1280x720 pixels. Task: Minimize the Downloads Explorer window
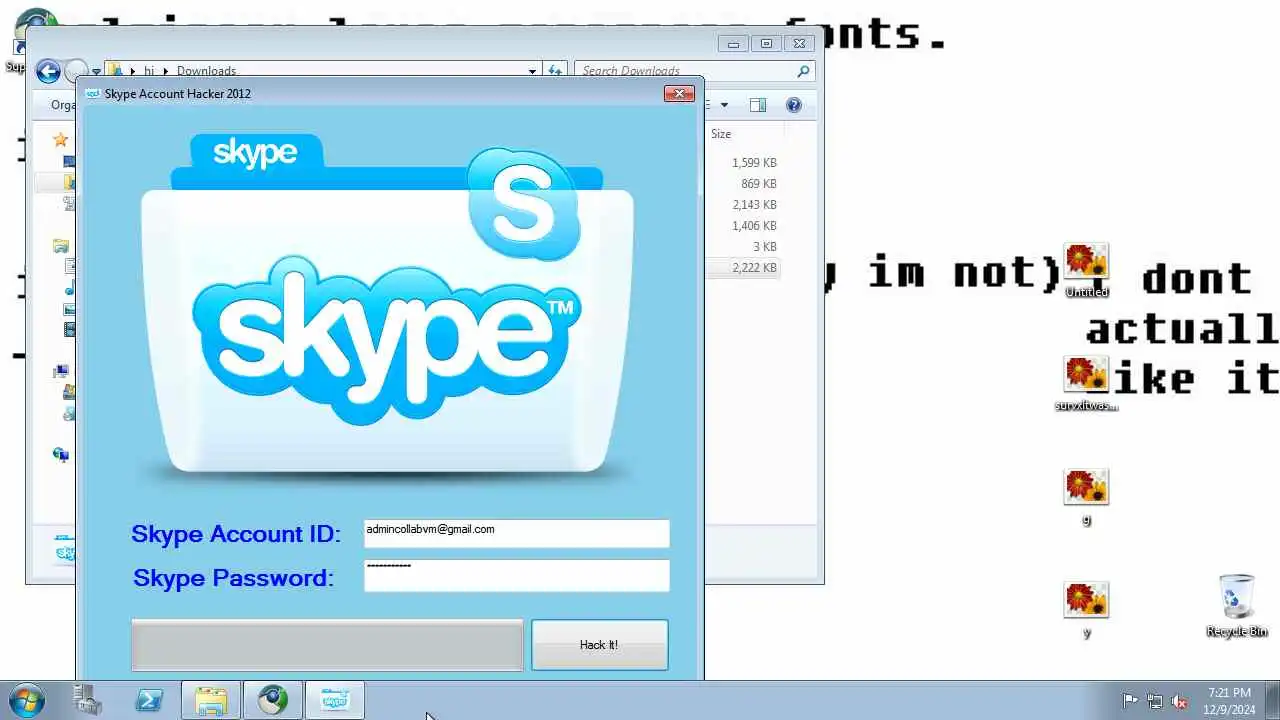[733, 44]
